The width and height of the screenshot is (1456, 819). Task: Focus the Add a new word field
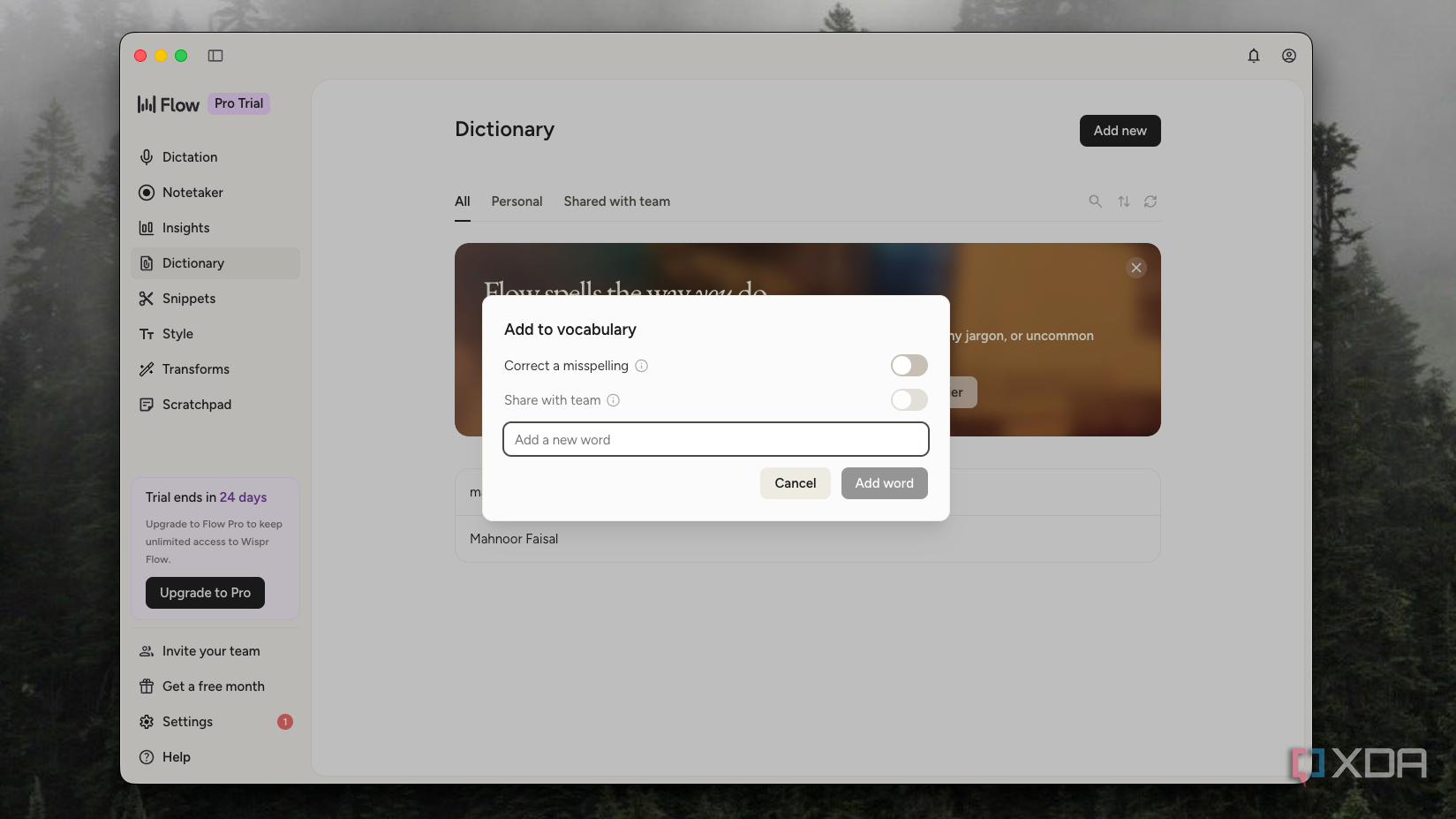point(715,439)
